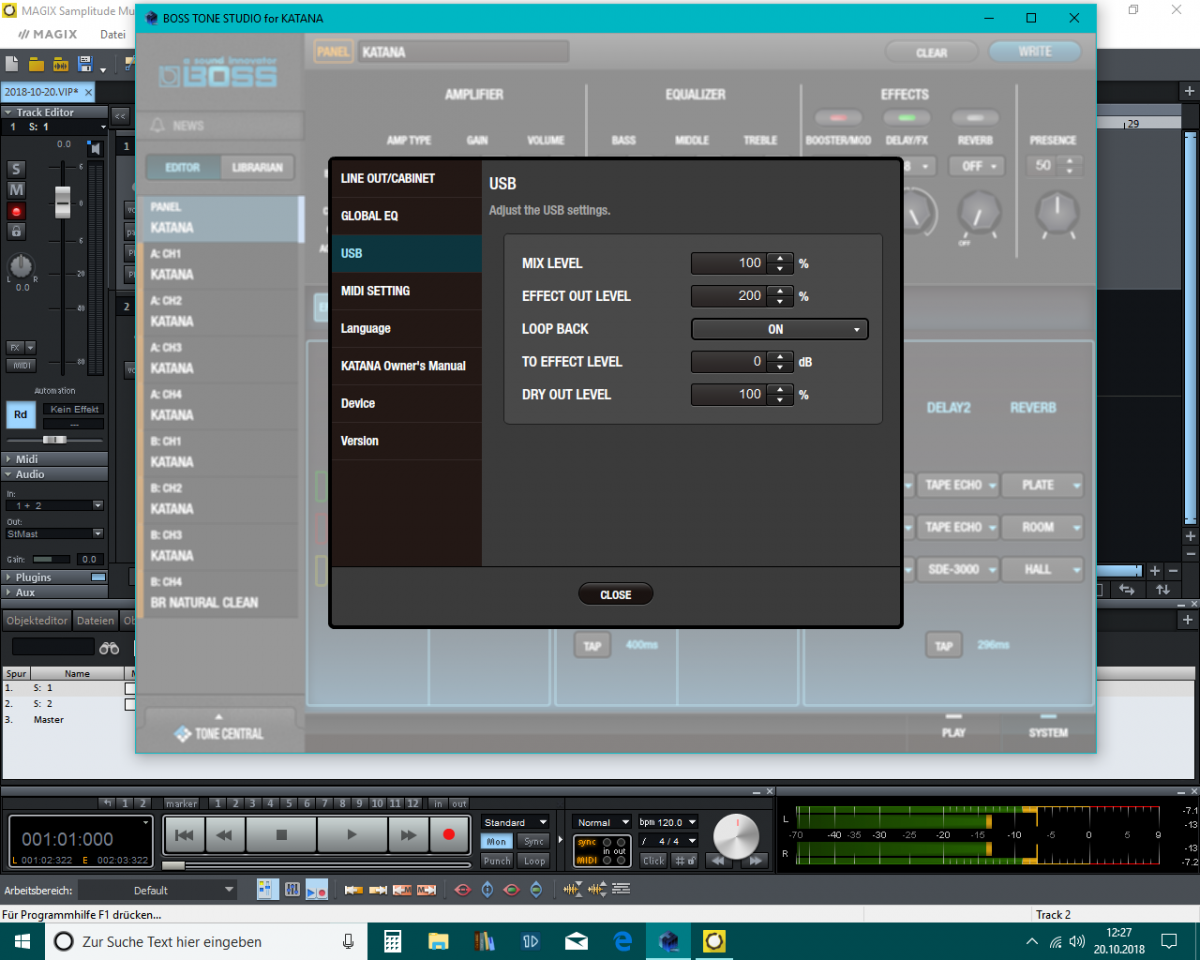Select the Language settings category
Screen dimensions: 1200x960
click(x=406, y=329)
